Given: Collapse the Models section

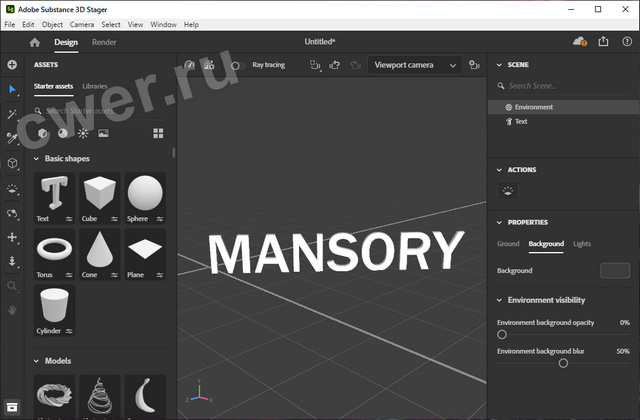Looking at the screenshot, I should tap(36, 361).
